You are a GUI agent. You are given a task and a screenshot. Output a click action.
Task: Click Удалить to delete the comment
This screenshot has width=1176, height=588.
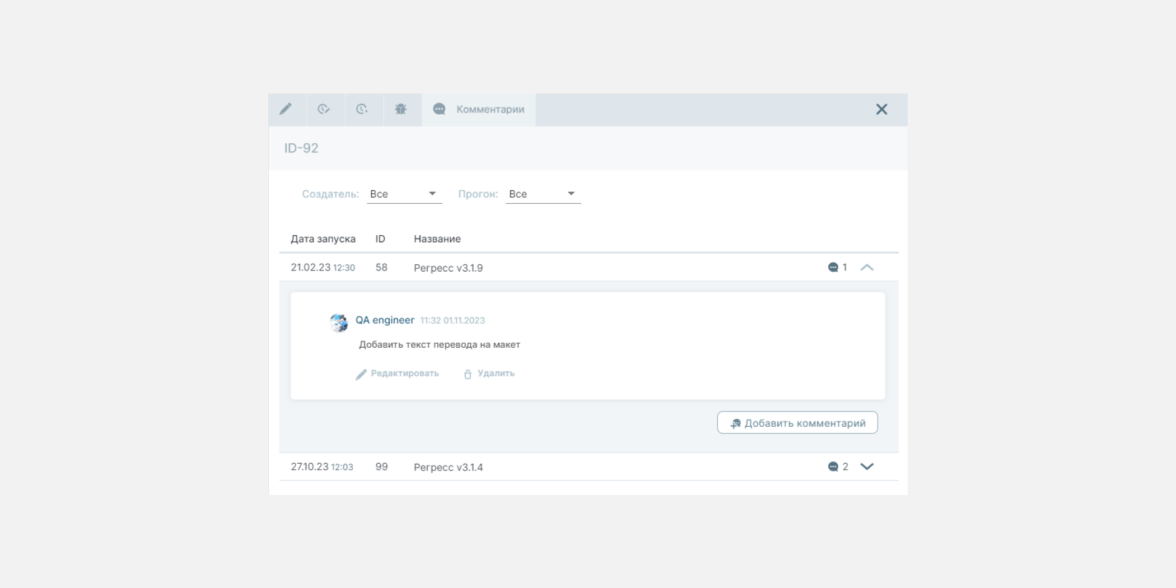489,374
